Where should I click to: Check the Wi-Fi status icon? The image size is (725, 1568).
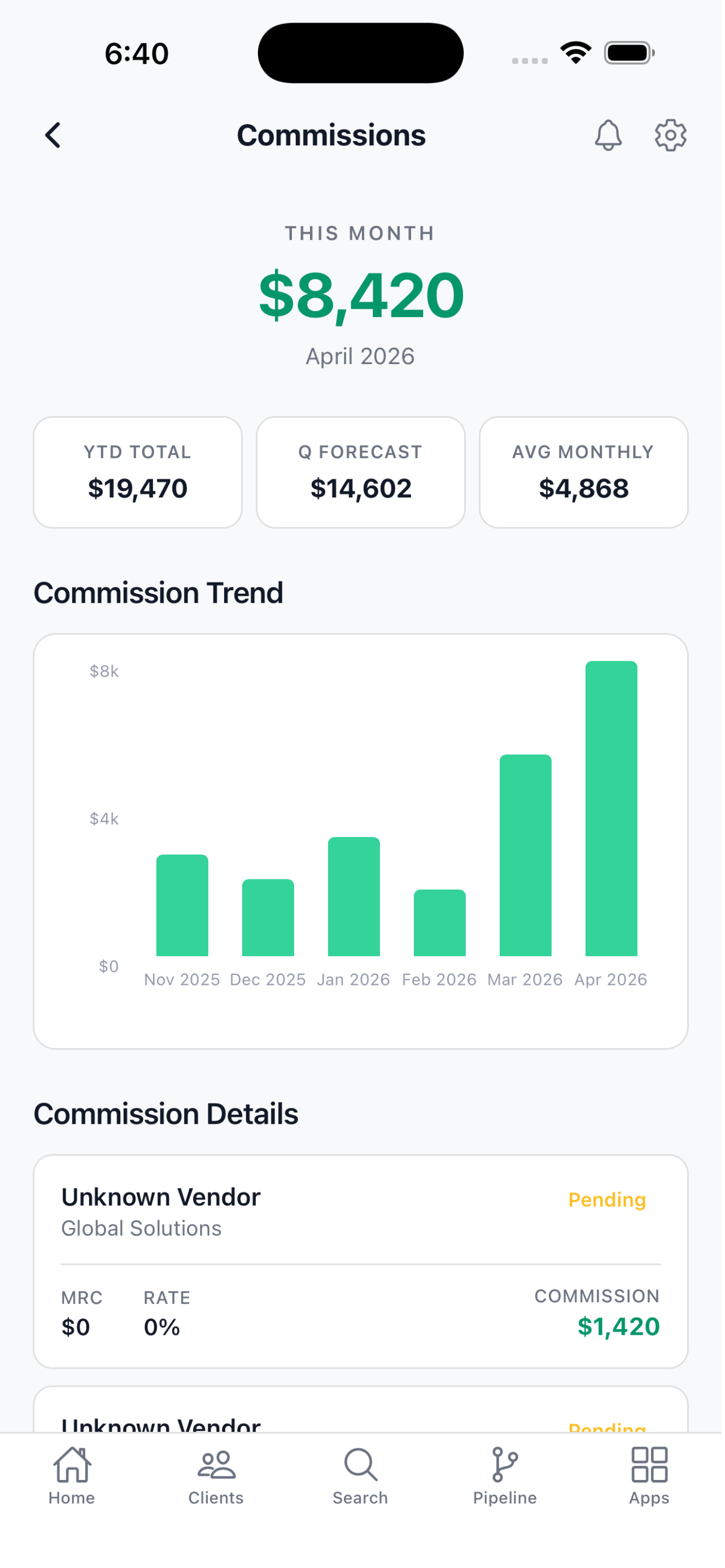(x=578, y=53)
